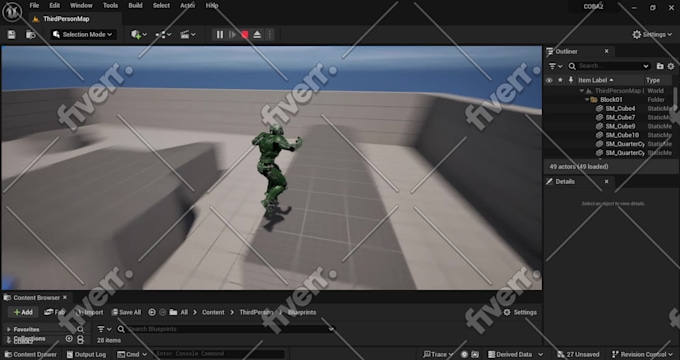Select the Details panel tab
The image size is (680, 360).
pos(565,181)
